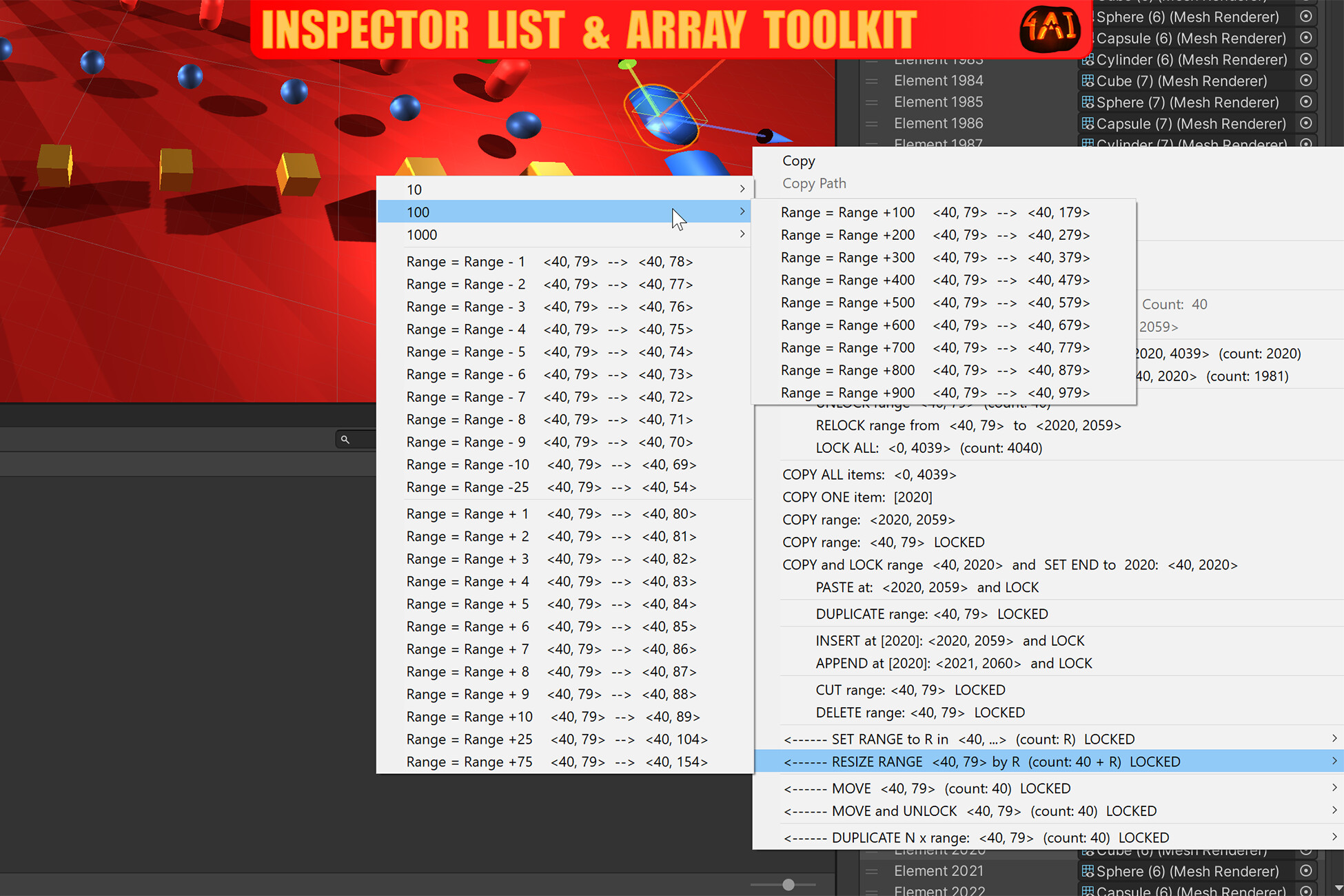Select Element 2021 label
The width and height of the screenshot is (1344, 896).
pyautogui.click(x=939, y=871)
